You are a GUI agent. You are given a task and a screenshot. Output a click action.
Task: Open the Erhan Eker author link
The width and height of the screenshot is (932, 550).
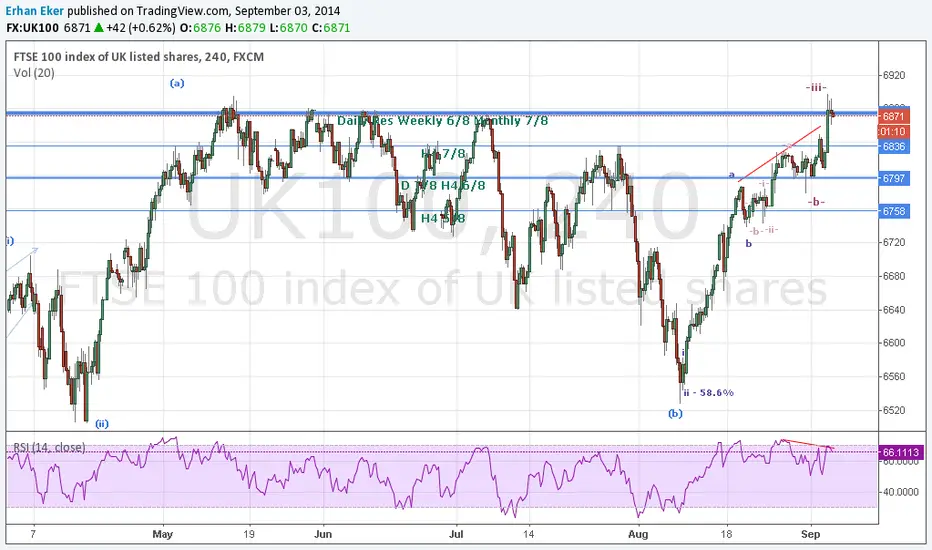tap(35, 11)
